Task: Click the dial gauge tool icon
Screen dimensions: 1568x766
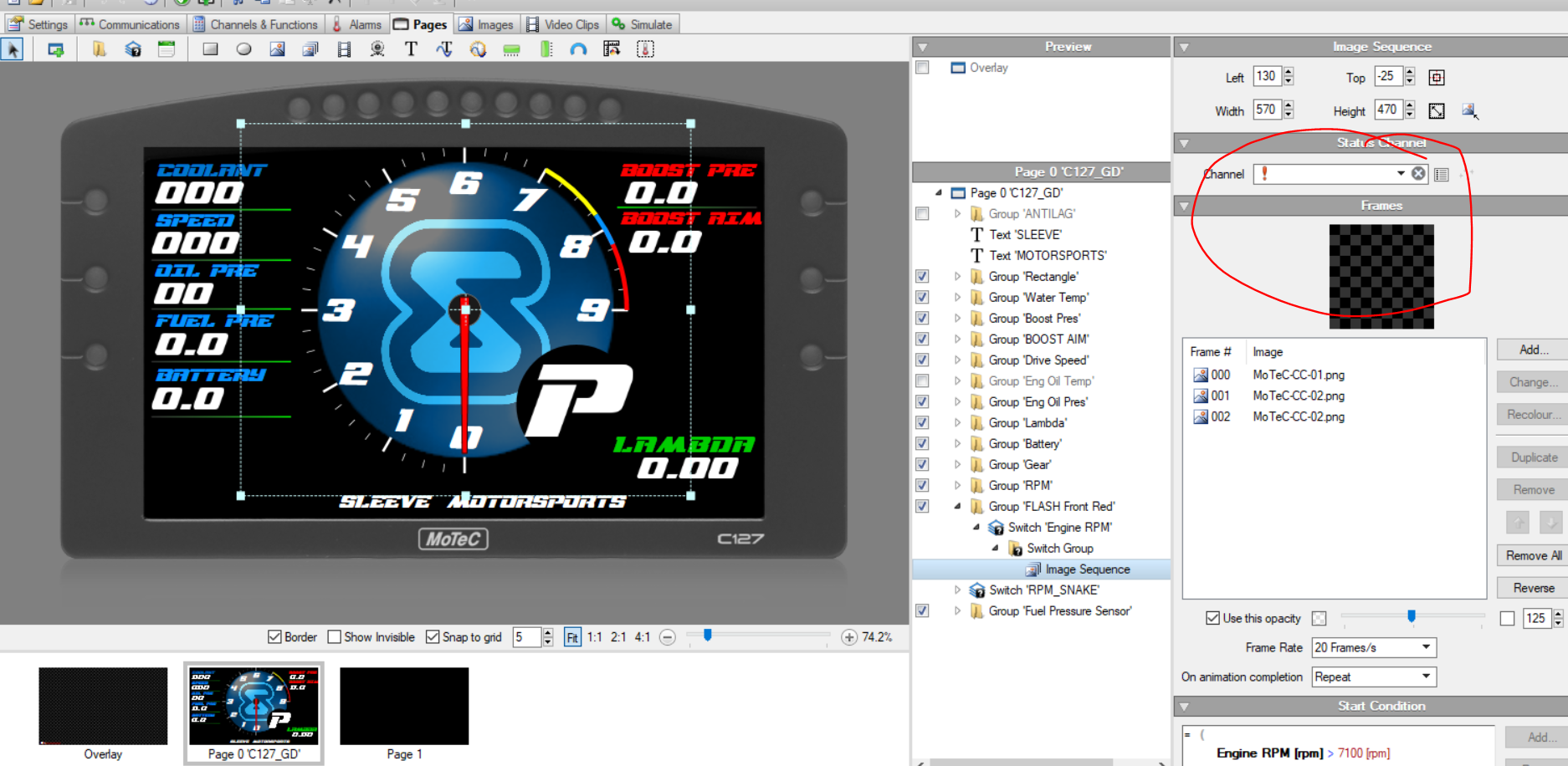Action: (x=478, y=49)
